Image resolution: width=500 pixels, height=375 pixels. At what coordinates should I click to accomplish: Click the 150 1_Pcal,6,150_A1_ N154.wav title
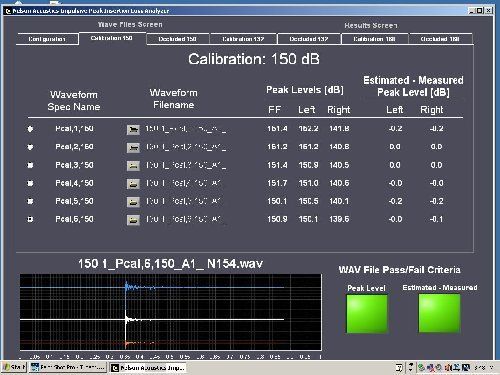[170, 264]
